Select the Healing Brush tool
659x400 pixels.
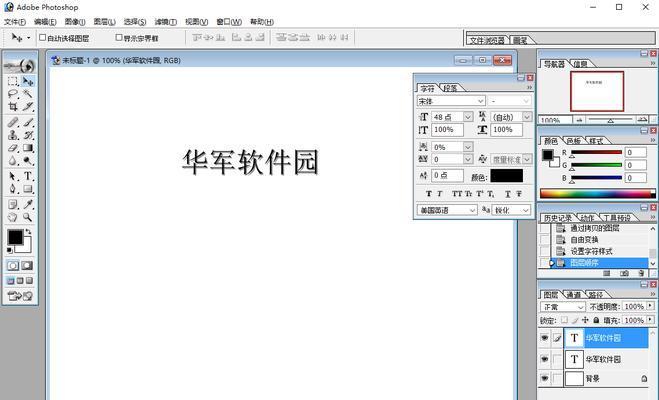(x=13, y=122)
